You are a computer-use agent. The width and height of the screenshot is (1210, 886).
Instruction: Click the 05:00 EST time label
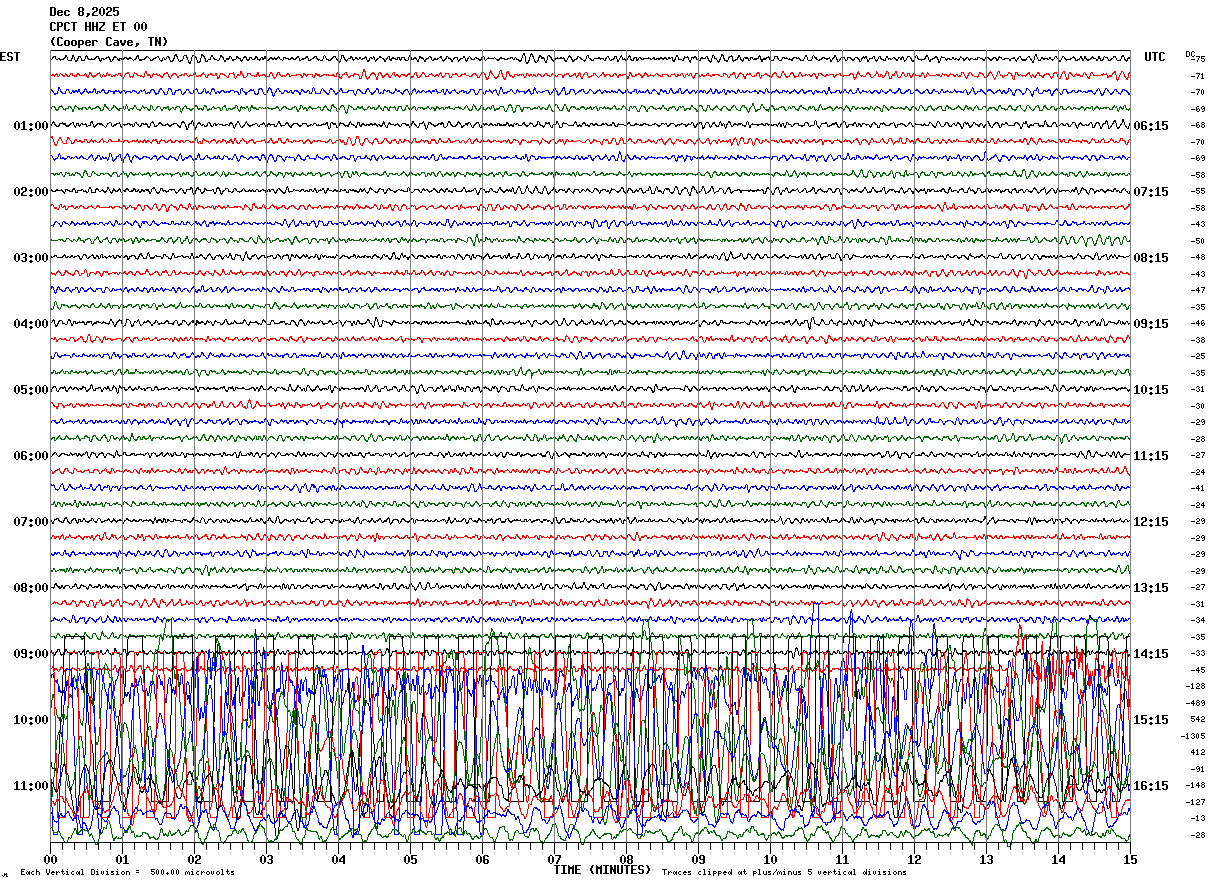(x=31, y=390)
